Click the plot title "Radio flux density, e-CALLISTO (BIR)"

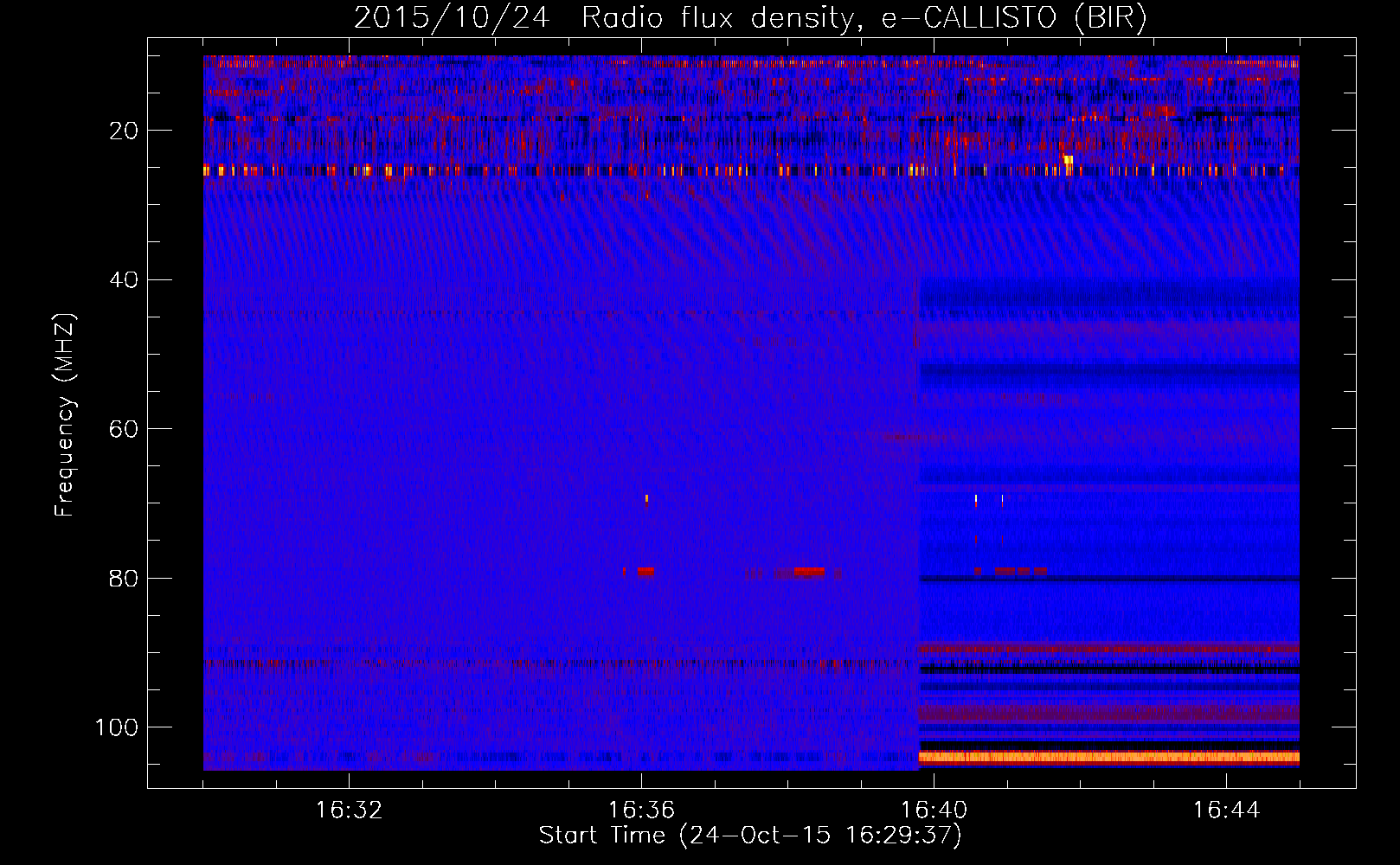click(x=864, y=18)
